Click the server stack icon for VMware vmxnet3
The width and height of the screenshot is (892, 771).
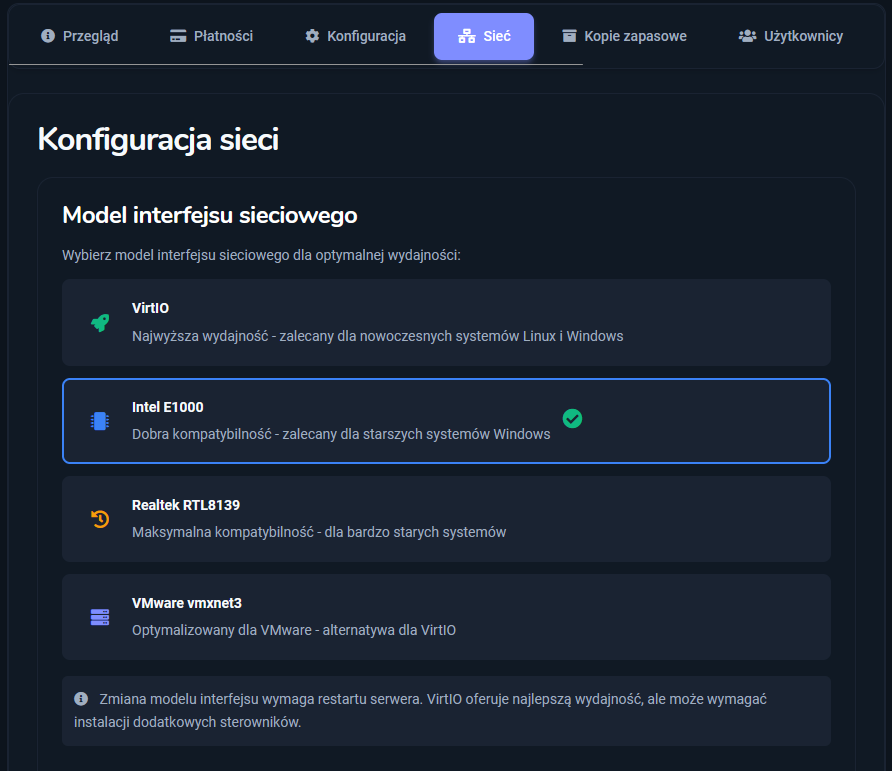[99, 617]
